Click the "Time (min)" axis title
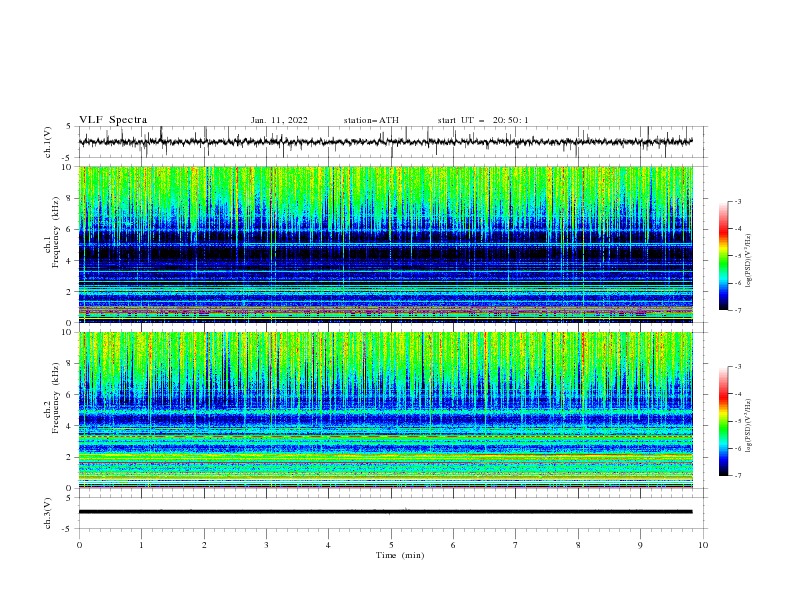This screenshot has width=792, height=612. (400, 555)
